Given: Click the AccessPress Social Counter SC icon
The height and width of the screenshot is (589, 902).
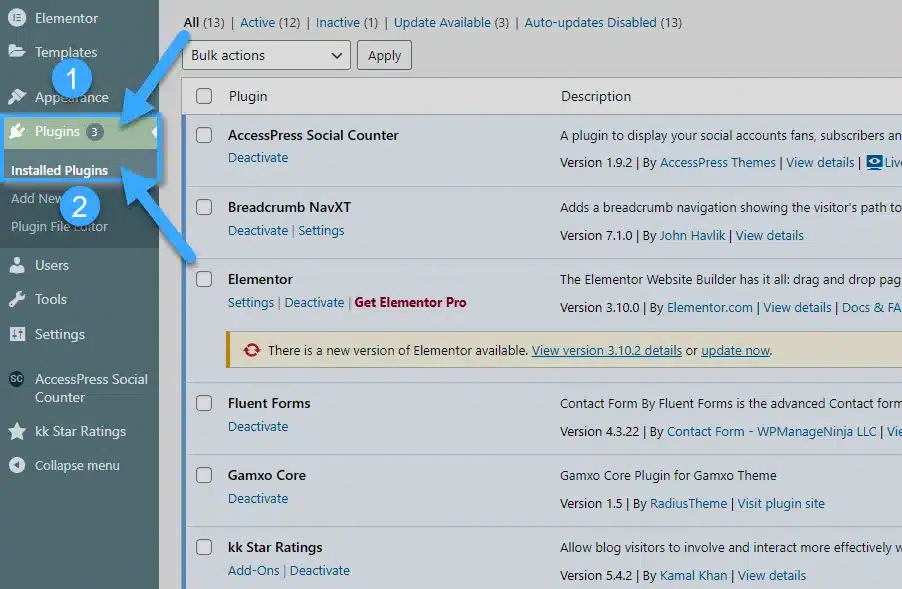Looking at the screenshot, I should click(x=17, y=379).
